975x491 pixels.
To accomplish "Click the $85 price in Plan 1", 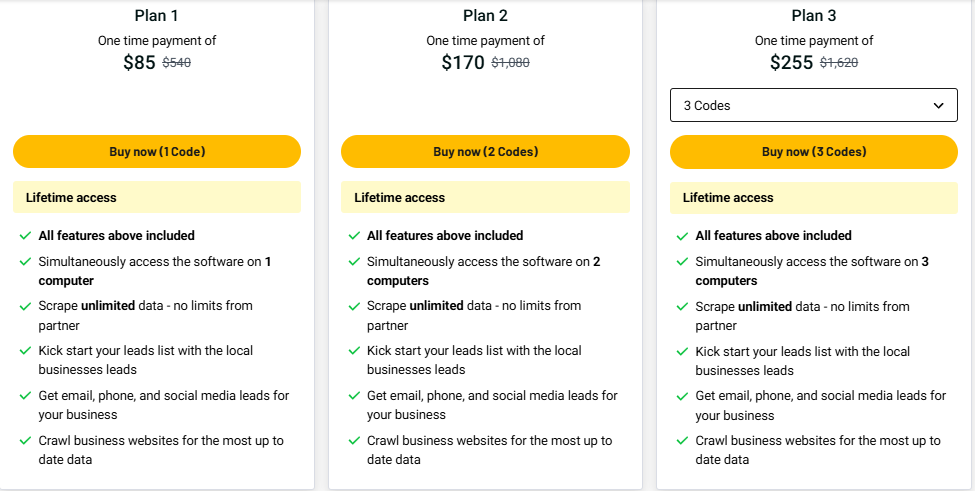I will [x=139, y=63].
